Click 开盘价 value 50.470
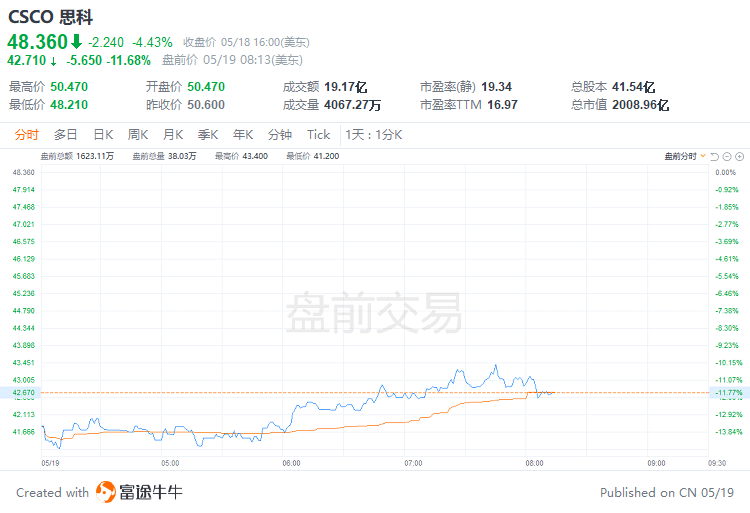The image size is (750, 513). [x=206, y=87]
